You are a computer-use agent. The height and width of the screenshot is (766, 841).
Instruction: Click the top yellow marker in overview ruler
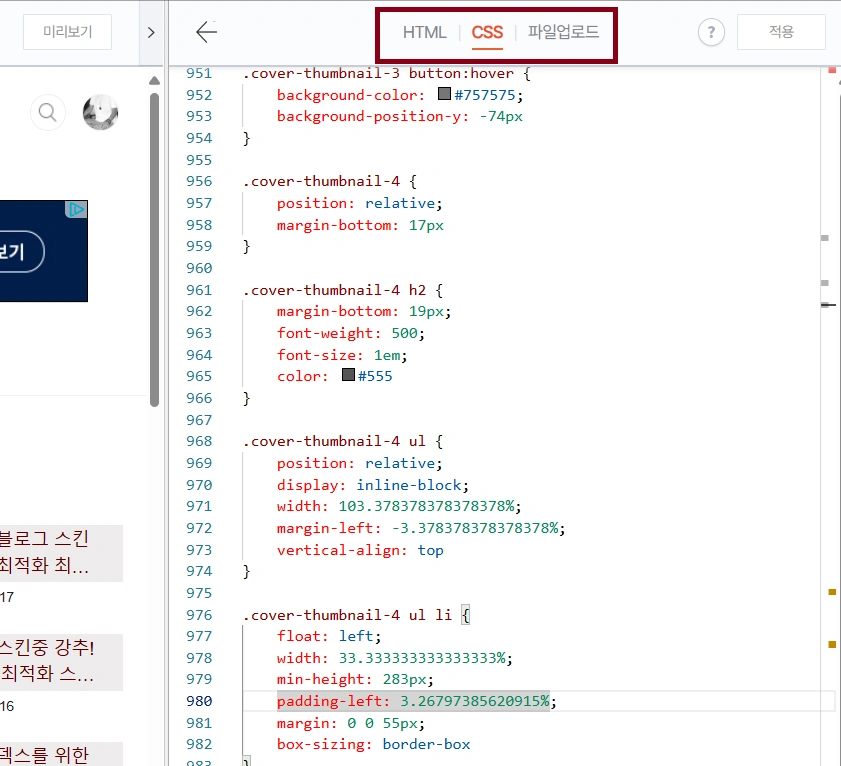[x=832, y=592]
